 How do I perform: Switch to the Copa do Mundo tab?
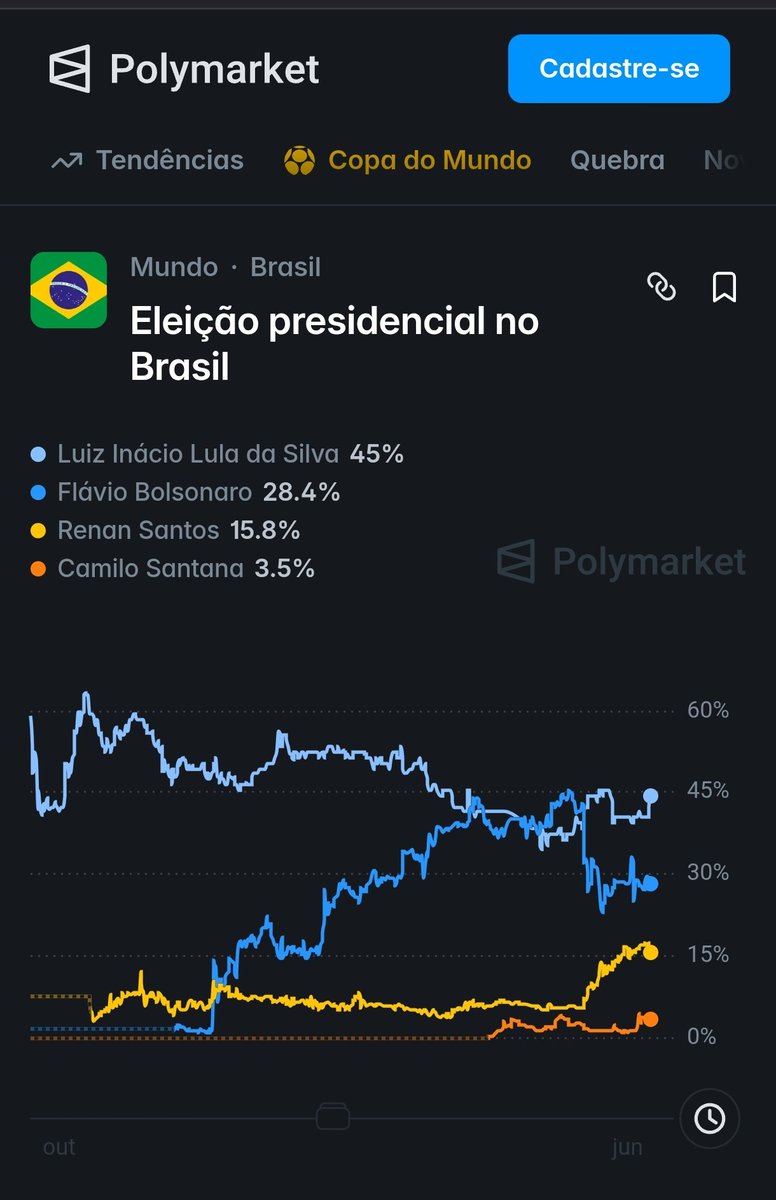430,160
